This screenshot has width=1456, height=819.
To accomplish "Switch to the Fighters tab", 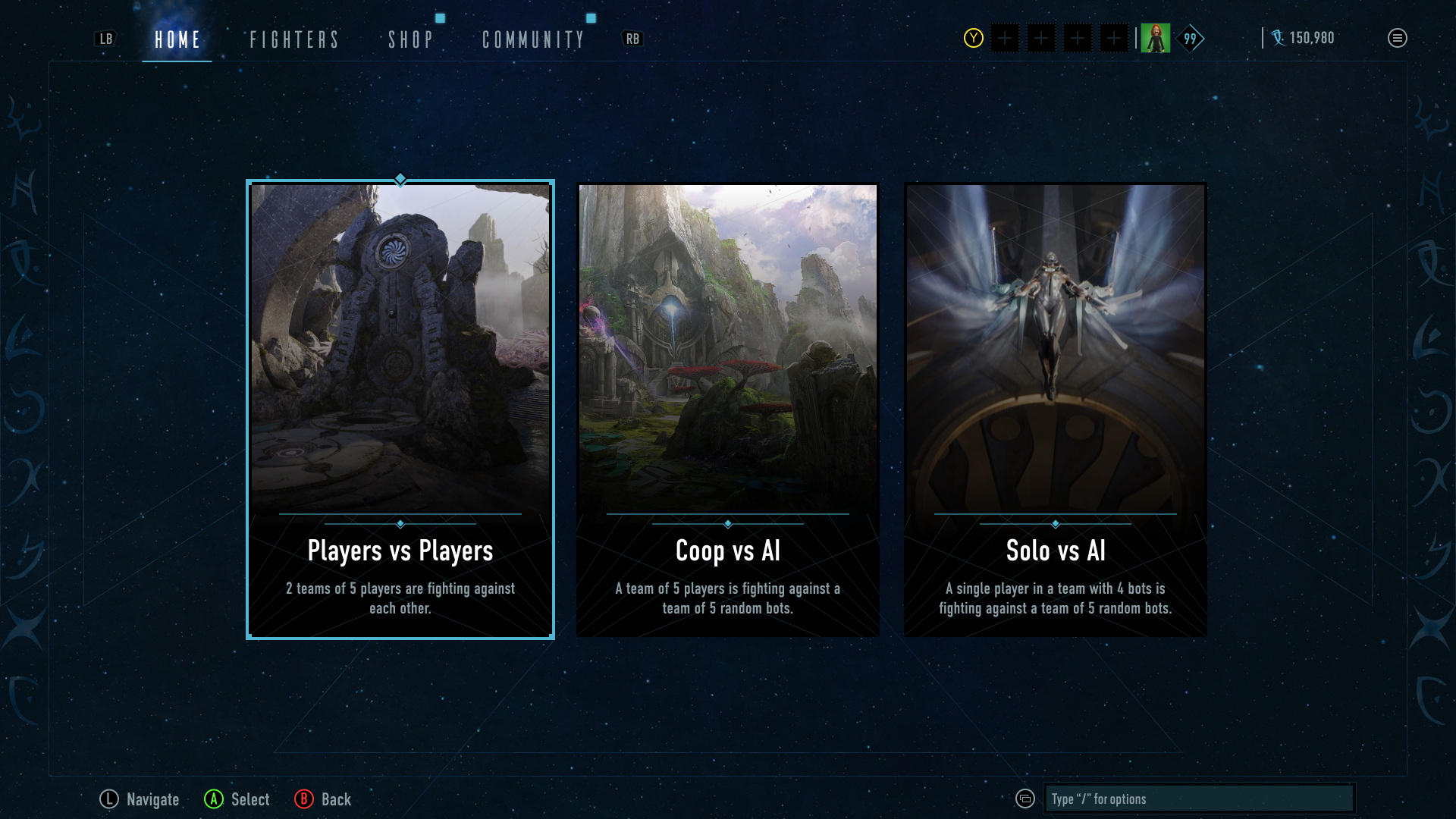I will pyautogui.click(x=294, y=39).
